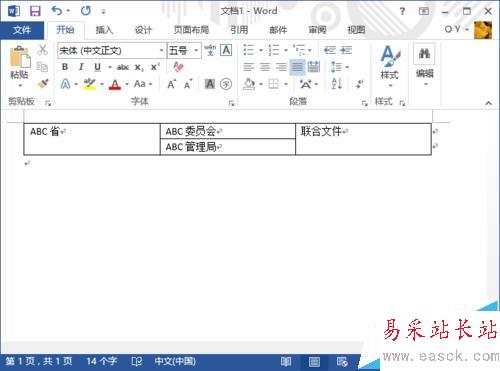Click the Save icon in quick access toolbar
This screenshot has height=371, width=500.
(x=35, y=11)
